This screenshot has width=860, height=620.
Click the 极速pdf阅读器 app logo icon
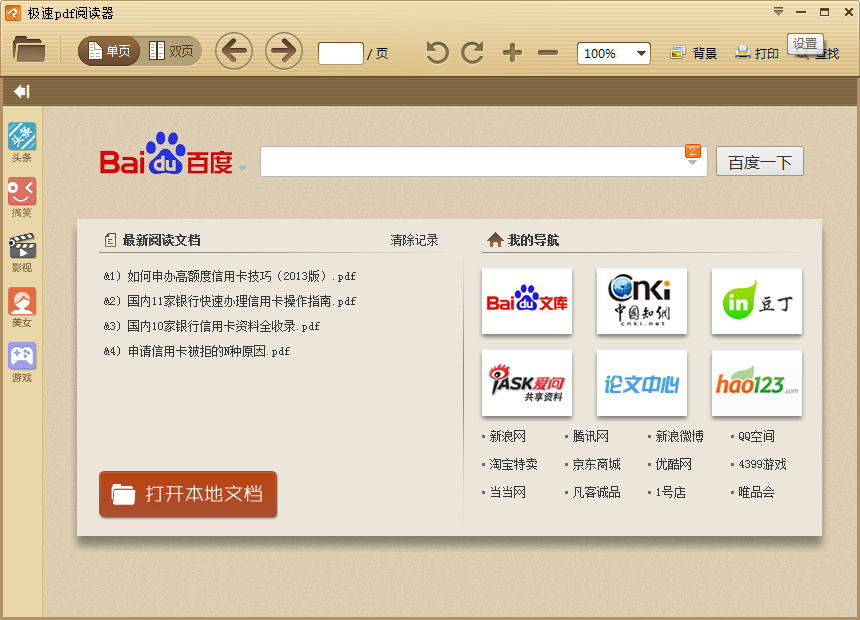coord(13,13)
